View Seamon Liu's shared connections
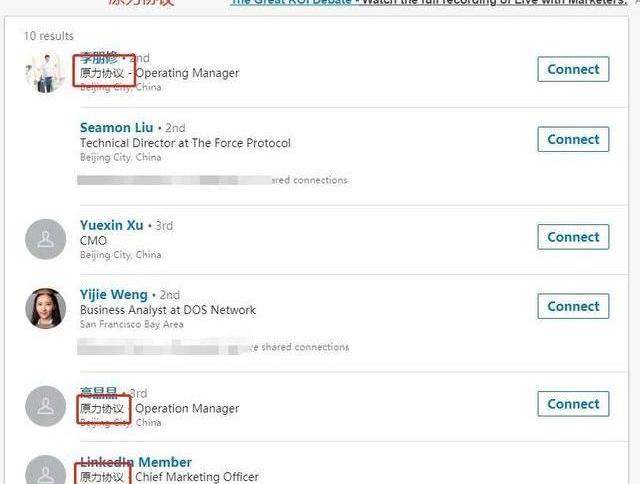 point(212,180)
